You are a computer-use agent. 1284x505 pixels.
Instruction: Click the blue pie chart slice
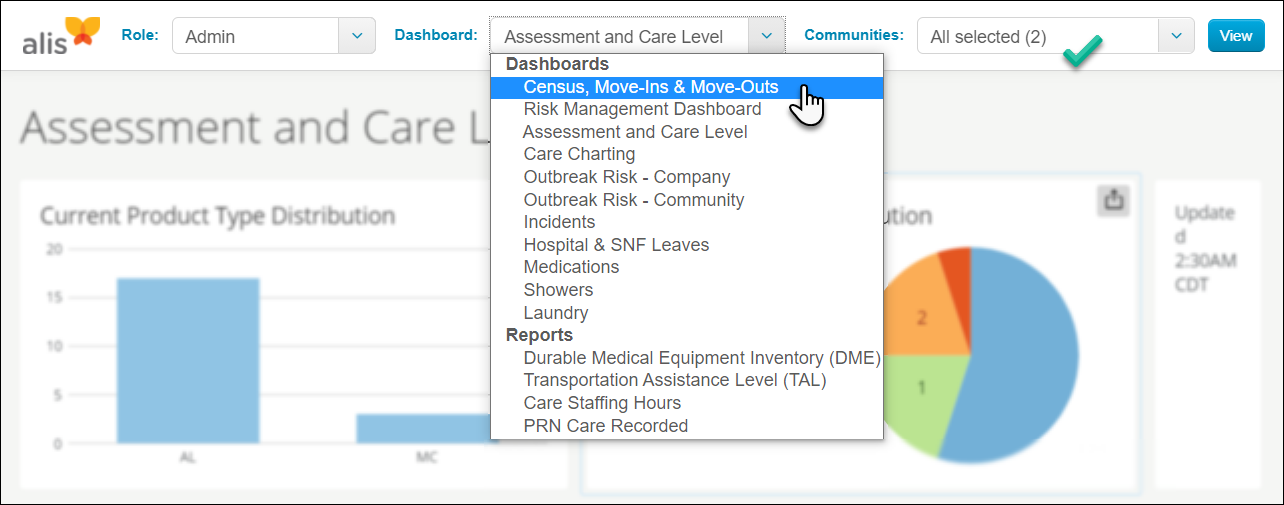click(1020, 370)
